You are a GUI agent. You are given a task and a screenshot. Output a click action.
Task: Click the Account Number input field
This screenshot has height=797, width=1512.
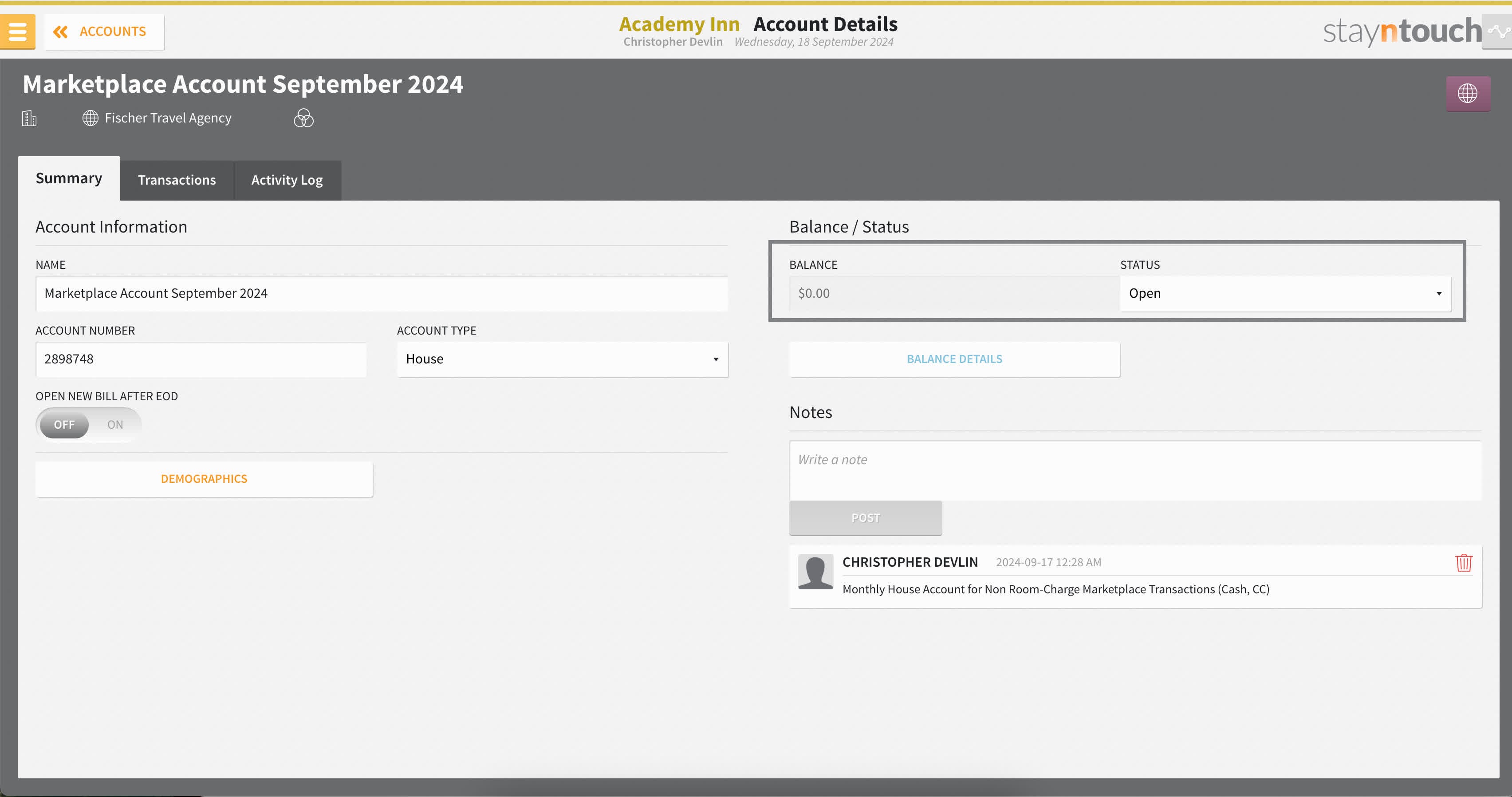point(201,359)
